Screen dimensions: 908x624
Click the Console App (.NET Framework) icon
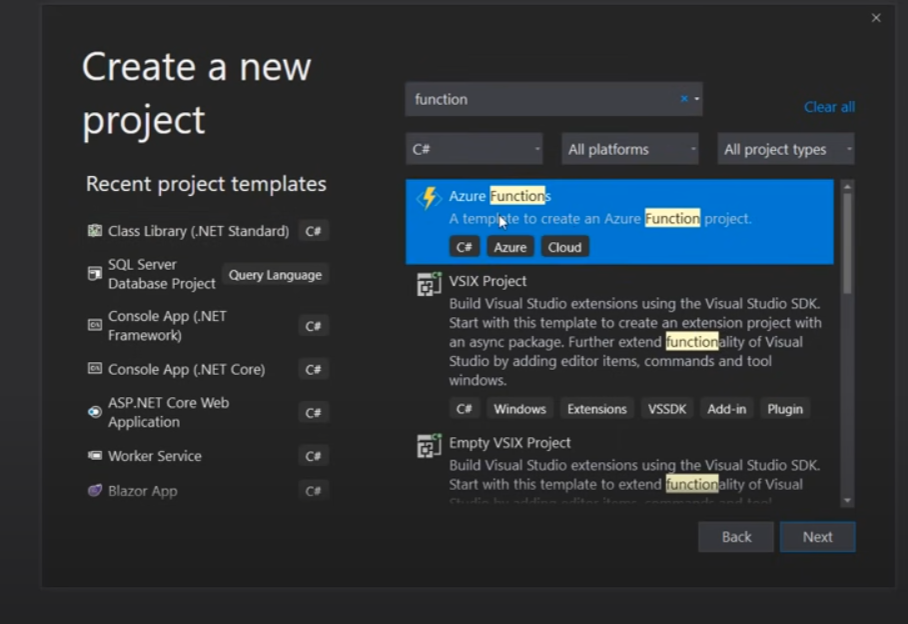[94, 325]
